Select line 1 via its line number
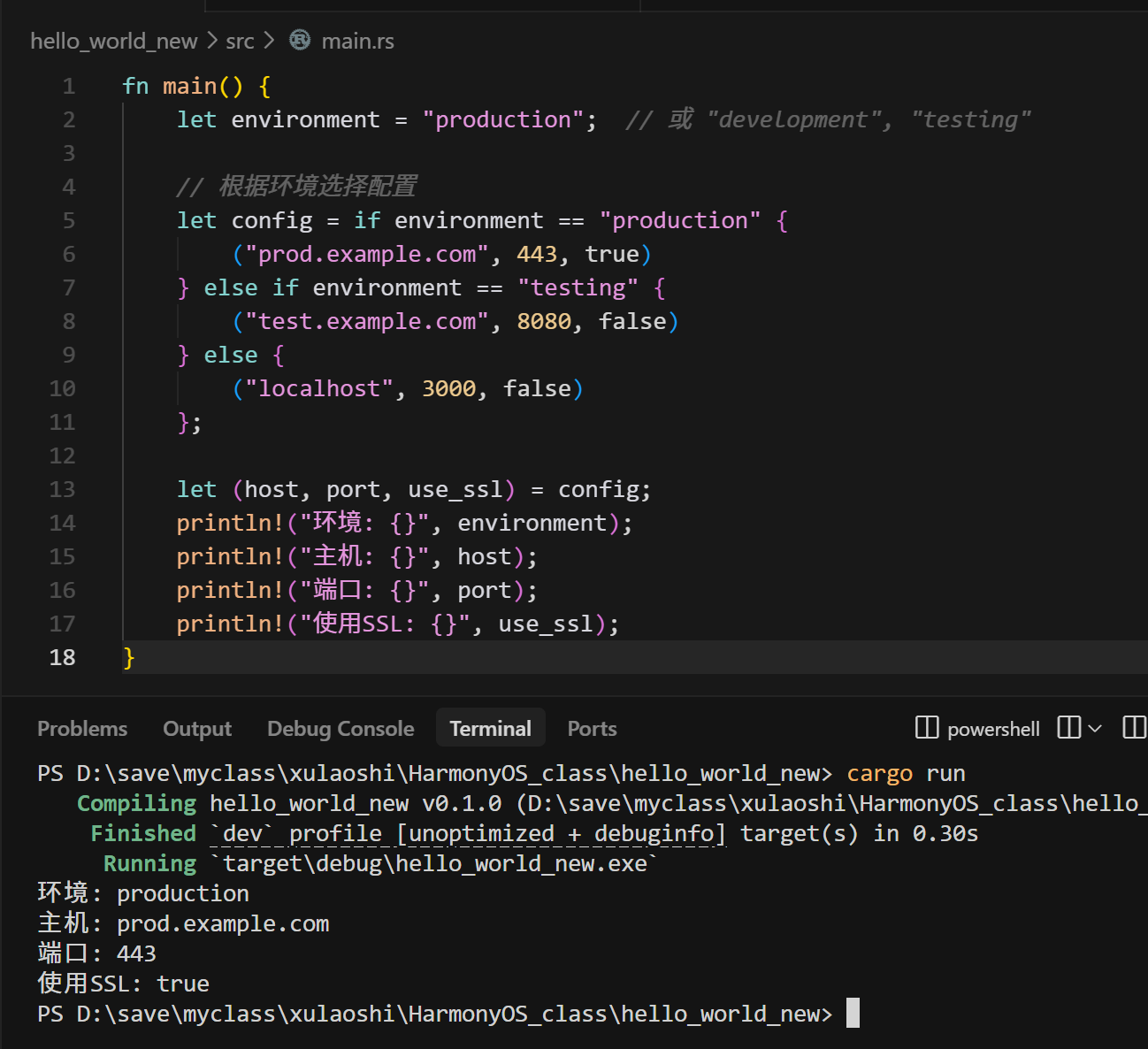The height and width of the screenshot is (1049, 1148). (x=69, y=87)
